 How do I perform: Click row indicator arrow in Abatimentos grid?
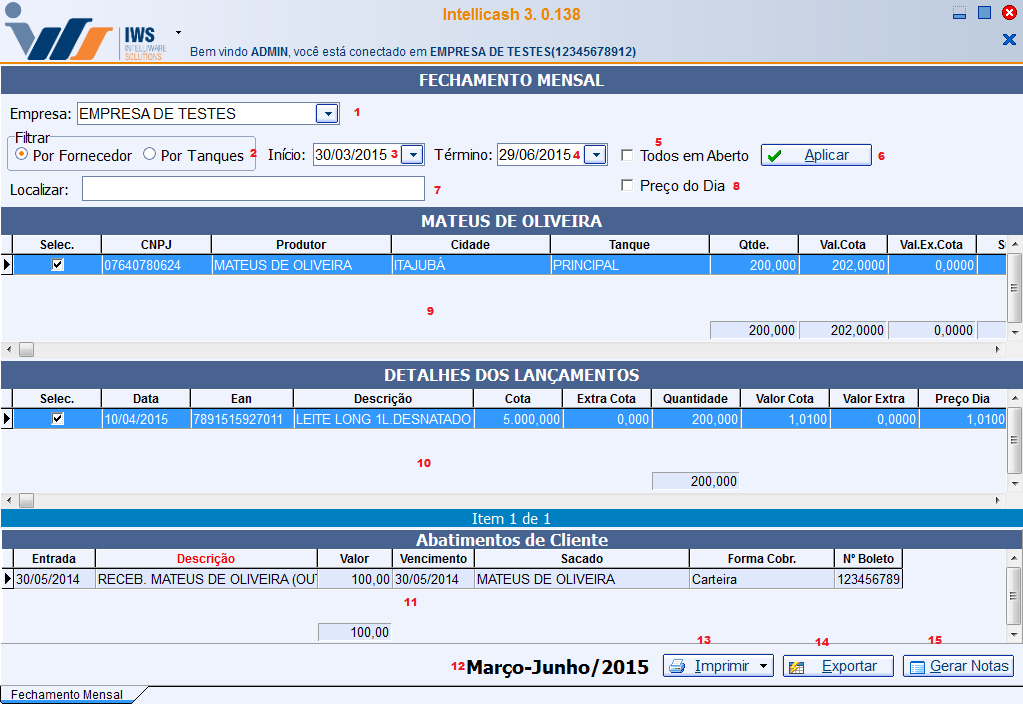[7, 578]
